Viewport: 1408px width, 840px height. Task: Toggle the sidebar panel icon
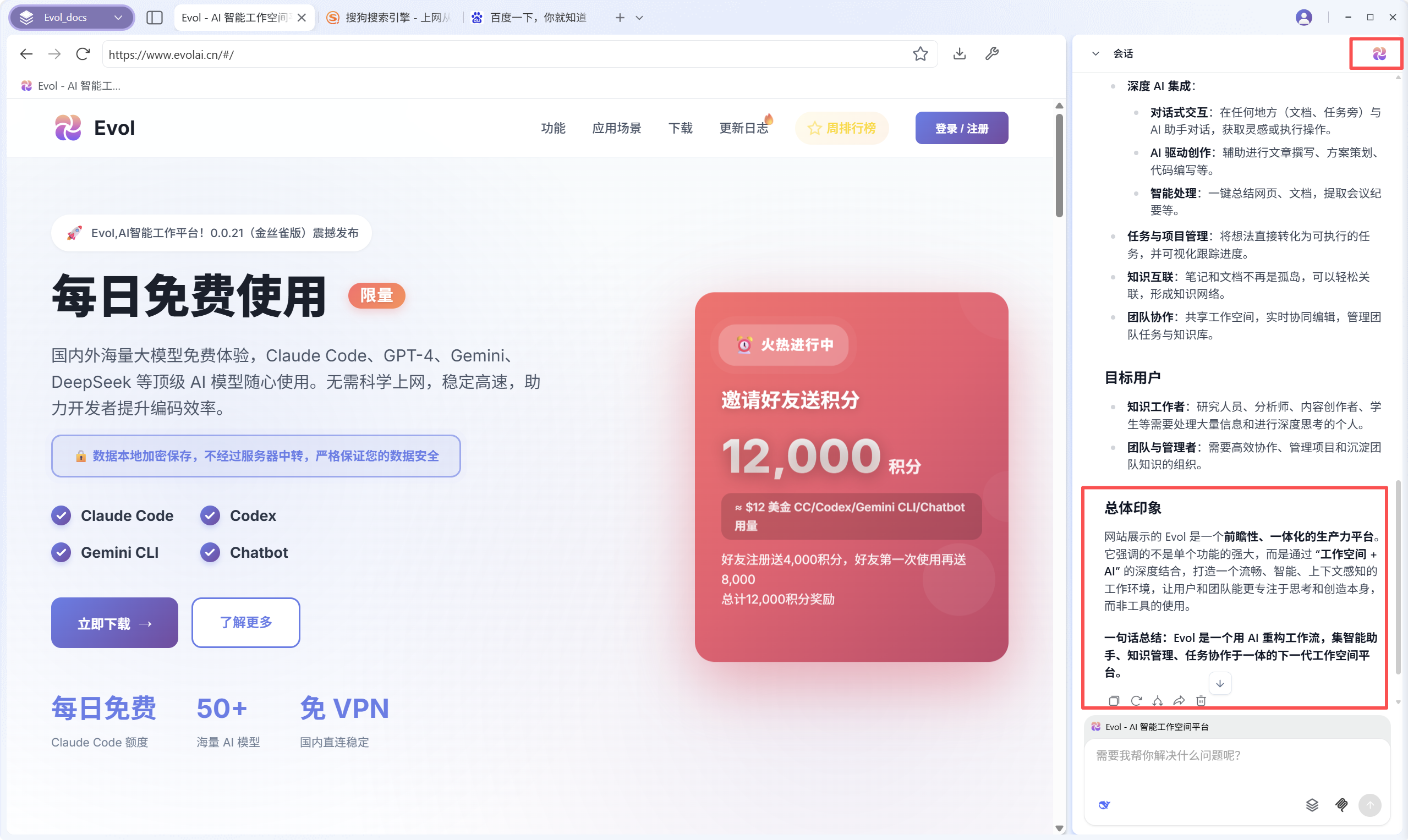[x=154, y=18]
